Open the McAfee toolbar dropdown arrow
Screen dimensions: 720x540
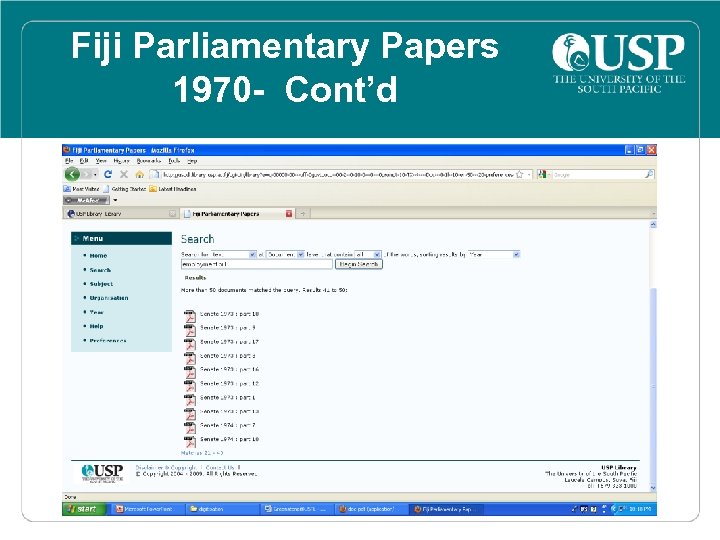pyautogui.click(x=115, y=200)
